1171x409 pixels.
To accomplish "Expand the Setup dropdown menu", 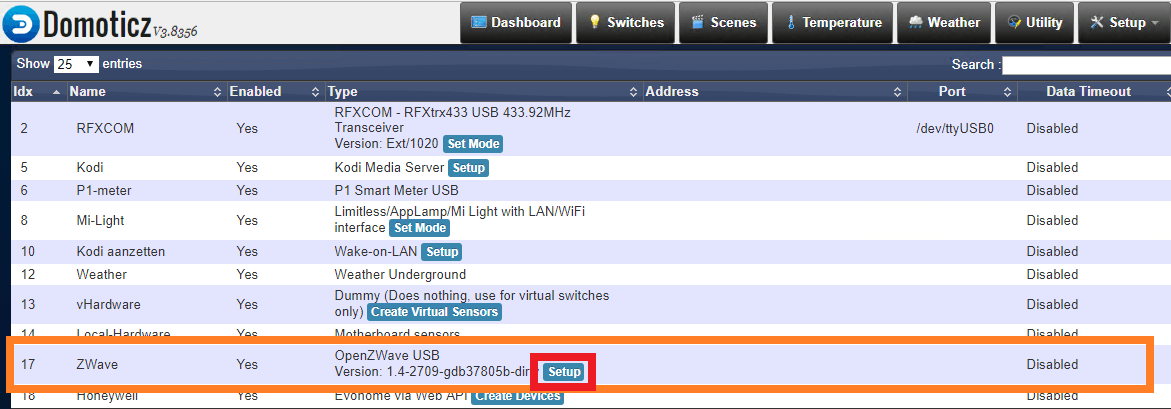I will 1124,22.
